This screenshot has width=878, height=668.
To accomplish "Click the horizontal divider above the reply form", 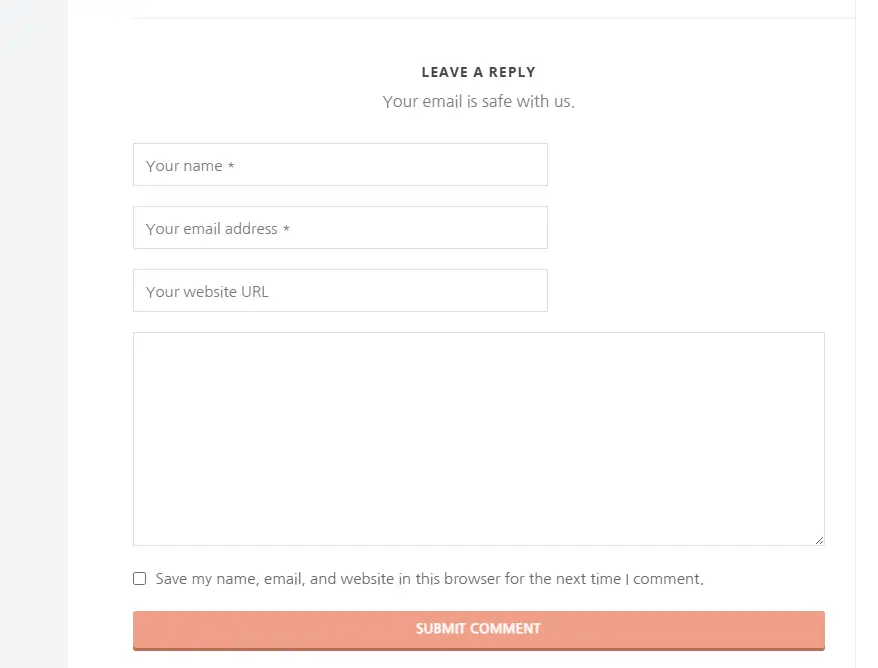I will pos(493,18).
